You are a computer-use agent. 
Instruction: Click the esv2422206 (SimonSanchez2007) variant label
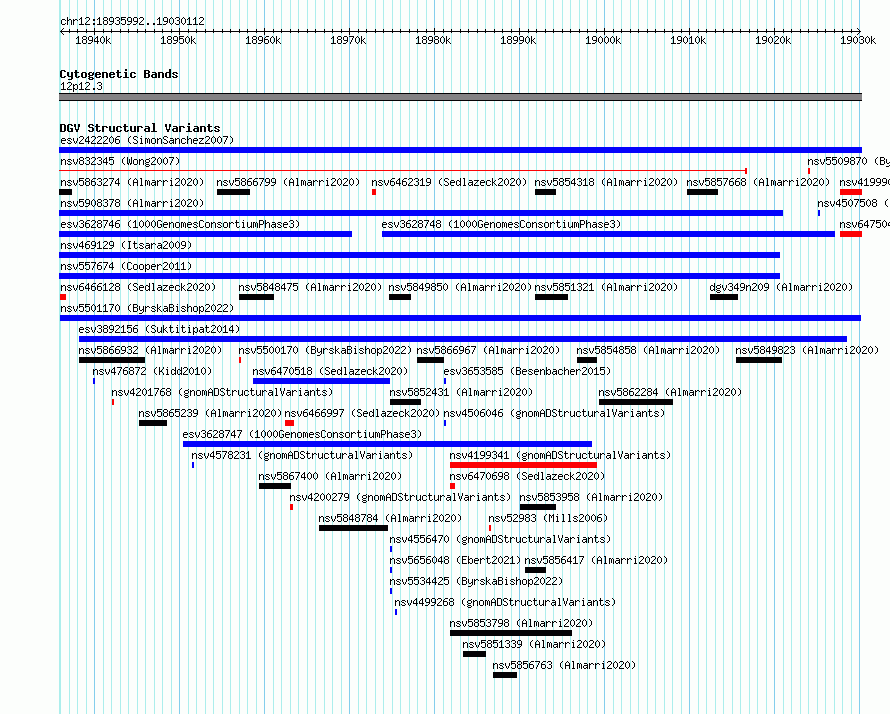147,140
